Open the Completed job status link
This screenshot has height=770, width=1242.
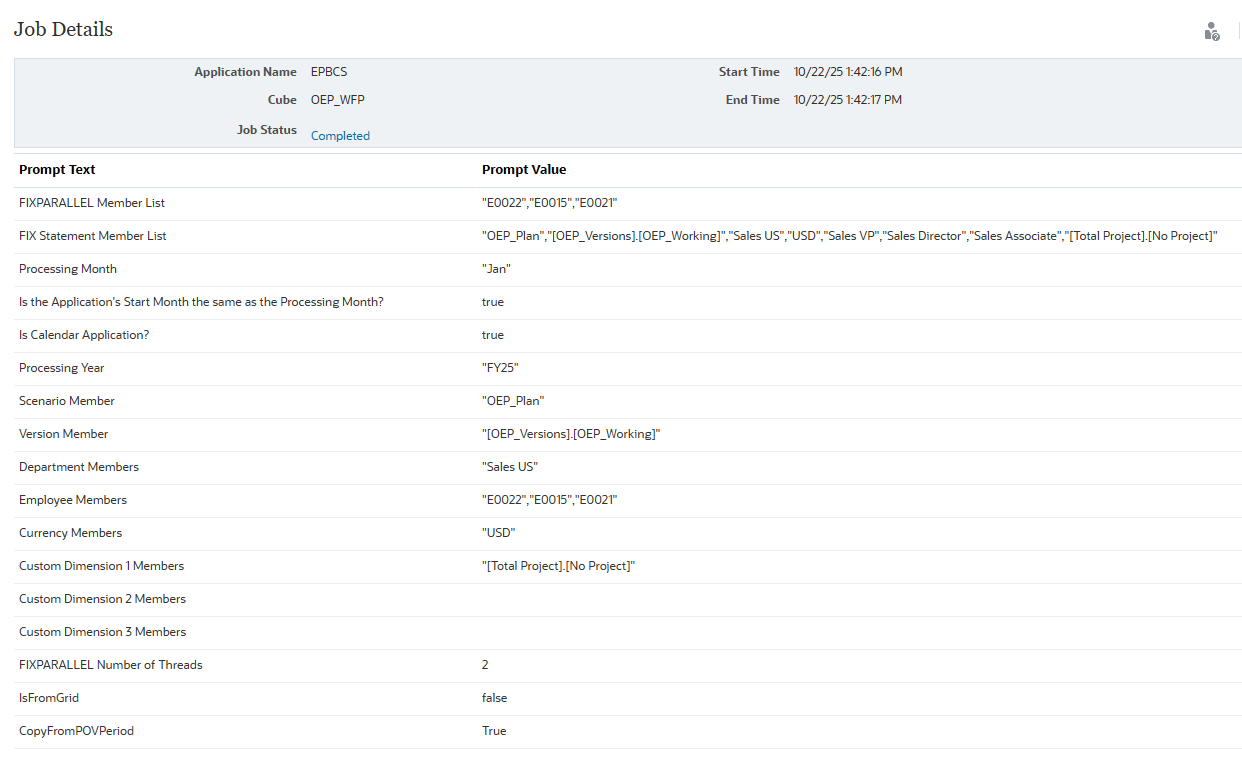click(340, 136)
